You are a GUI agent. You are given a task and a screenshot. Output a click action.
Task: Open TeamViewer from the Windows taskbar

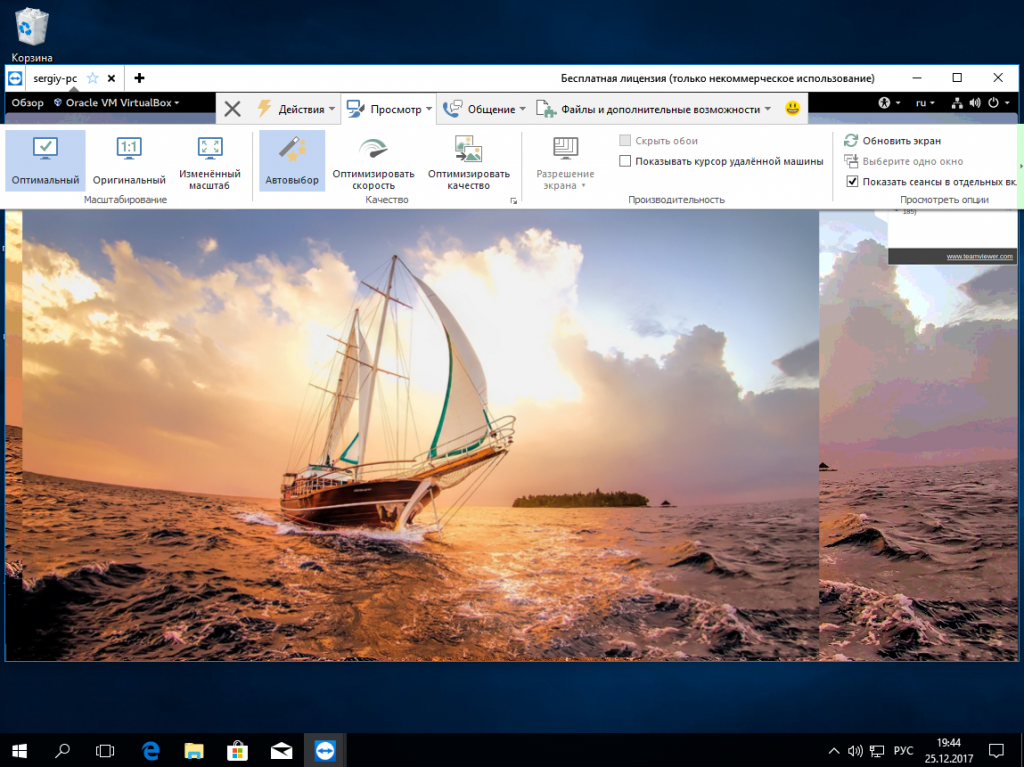tap(325, 750)
